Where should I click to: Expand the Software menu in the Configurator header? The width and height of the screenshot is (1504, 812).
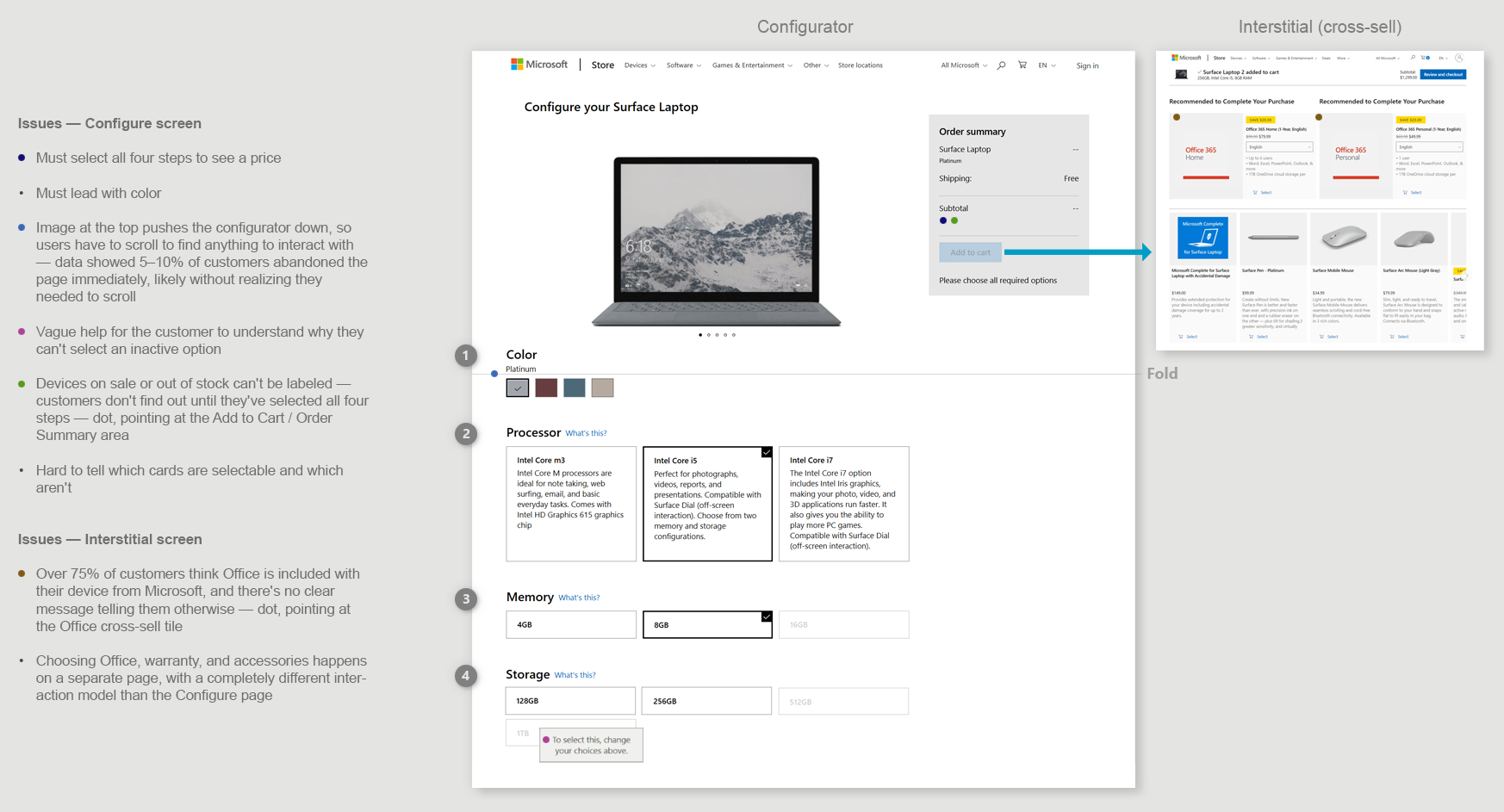(684, 65)
